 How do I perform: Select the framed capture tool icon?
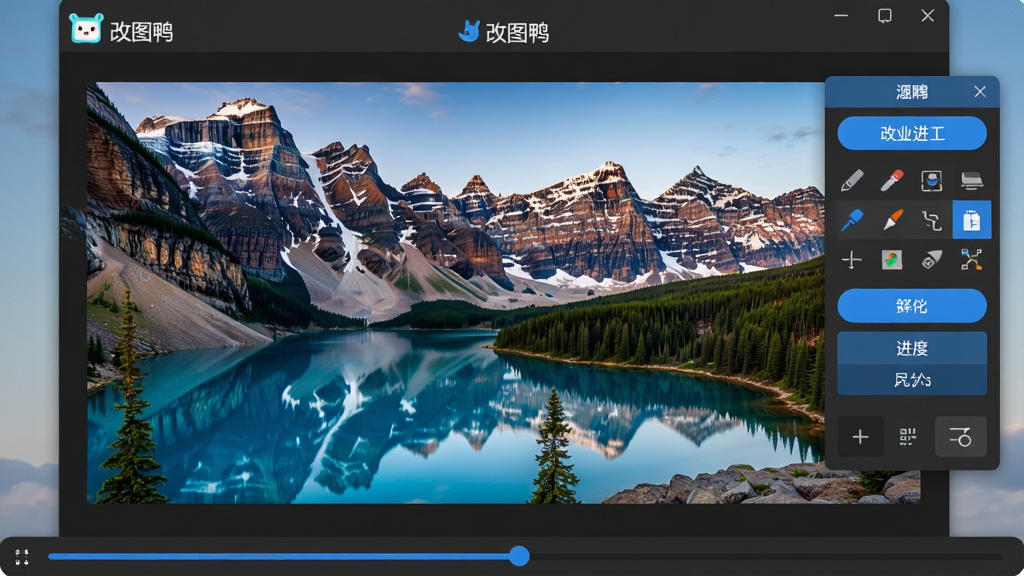931,180
